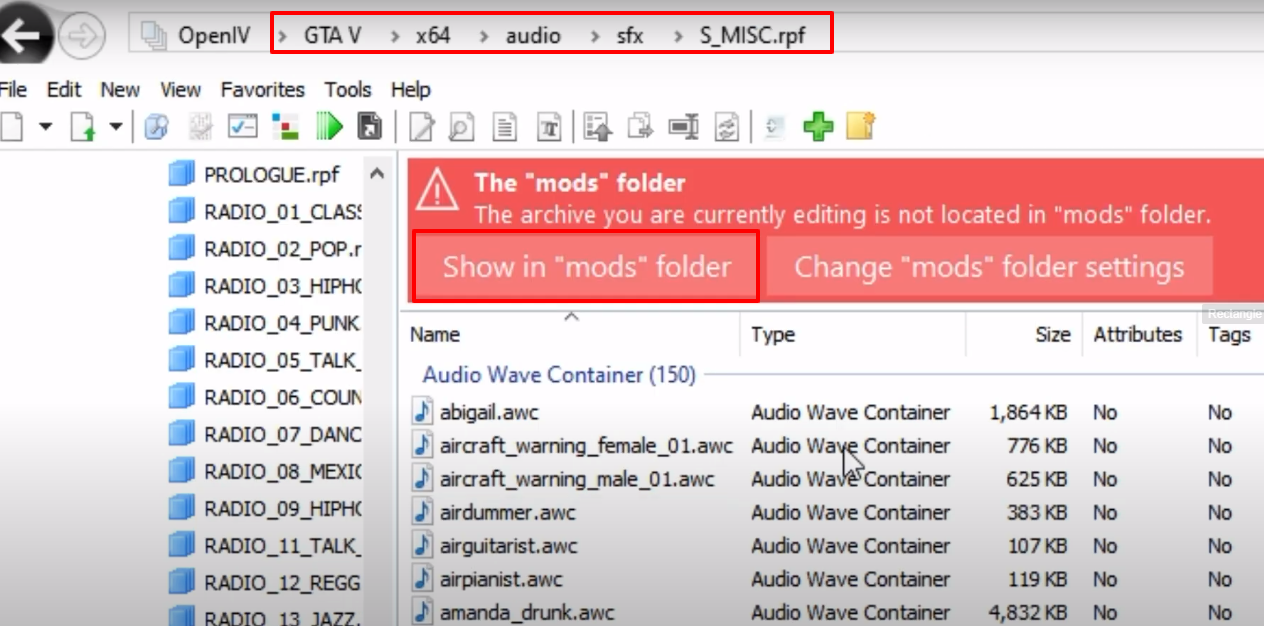
Task: Click the new blank file icon
Action: pos(12,126)
